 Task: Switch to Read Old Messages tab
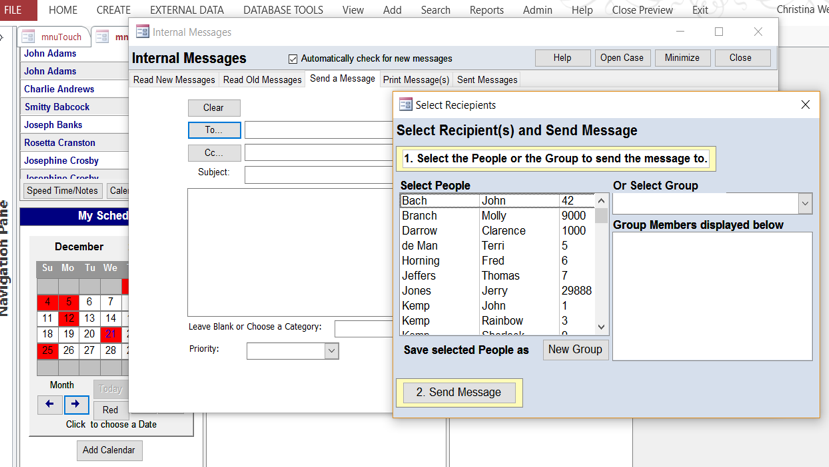point(262,80)
